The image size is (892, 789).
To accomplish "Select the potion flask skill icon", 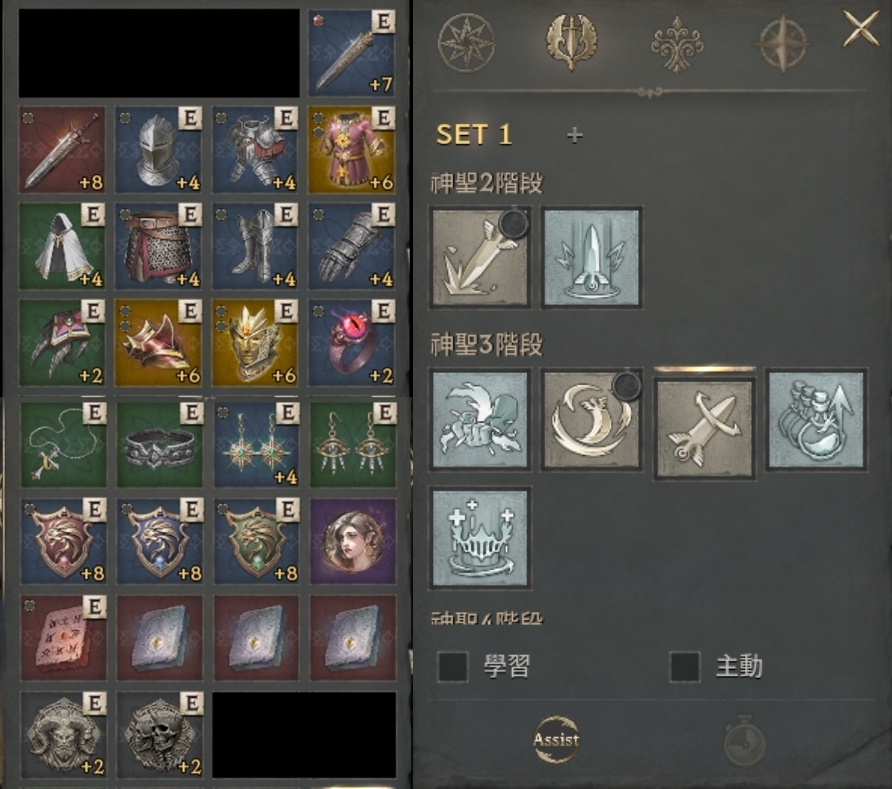I will point(817,419).
